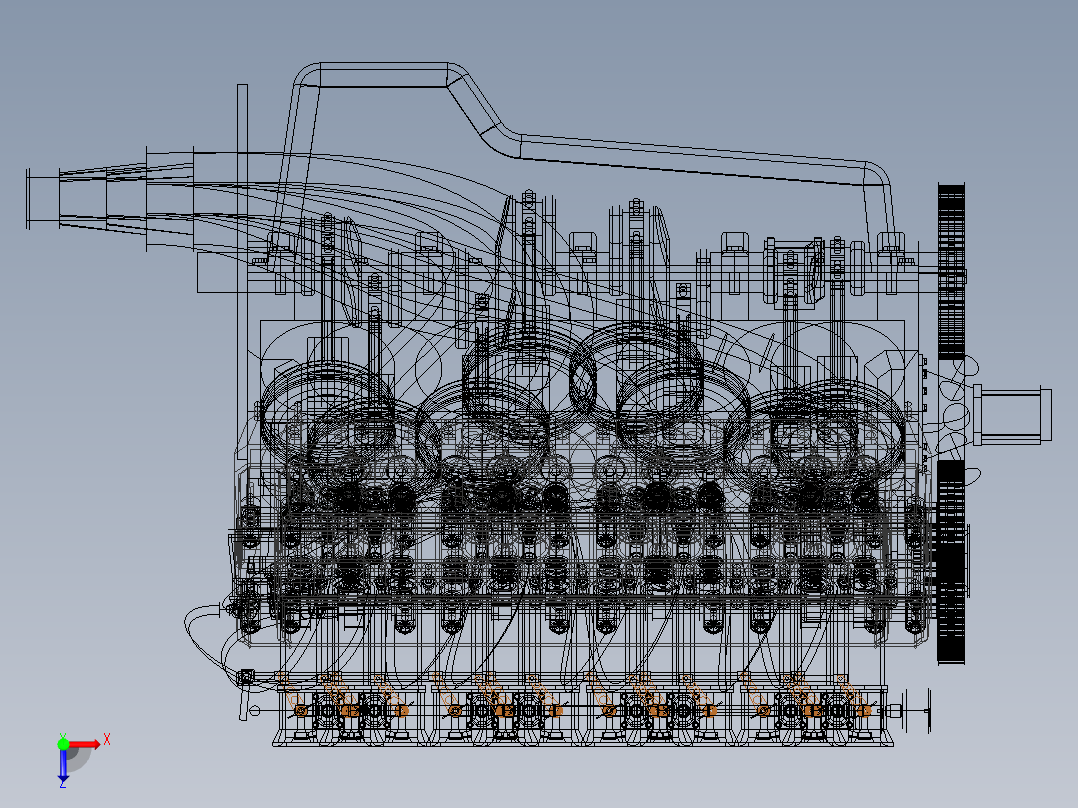Select the upper black gear on the engine's right side

[952, 272]
